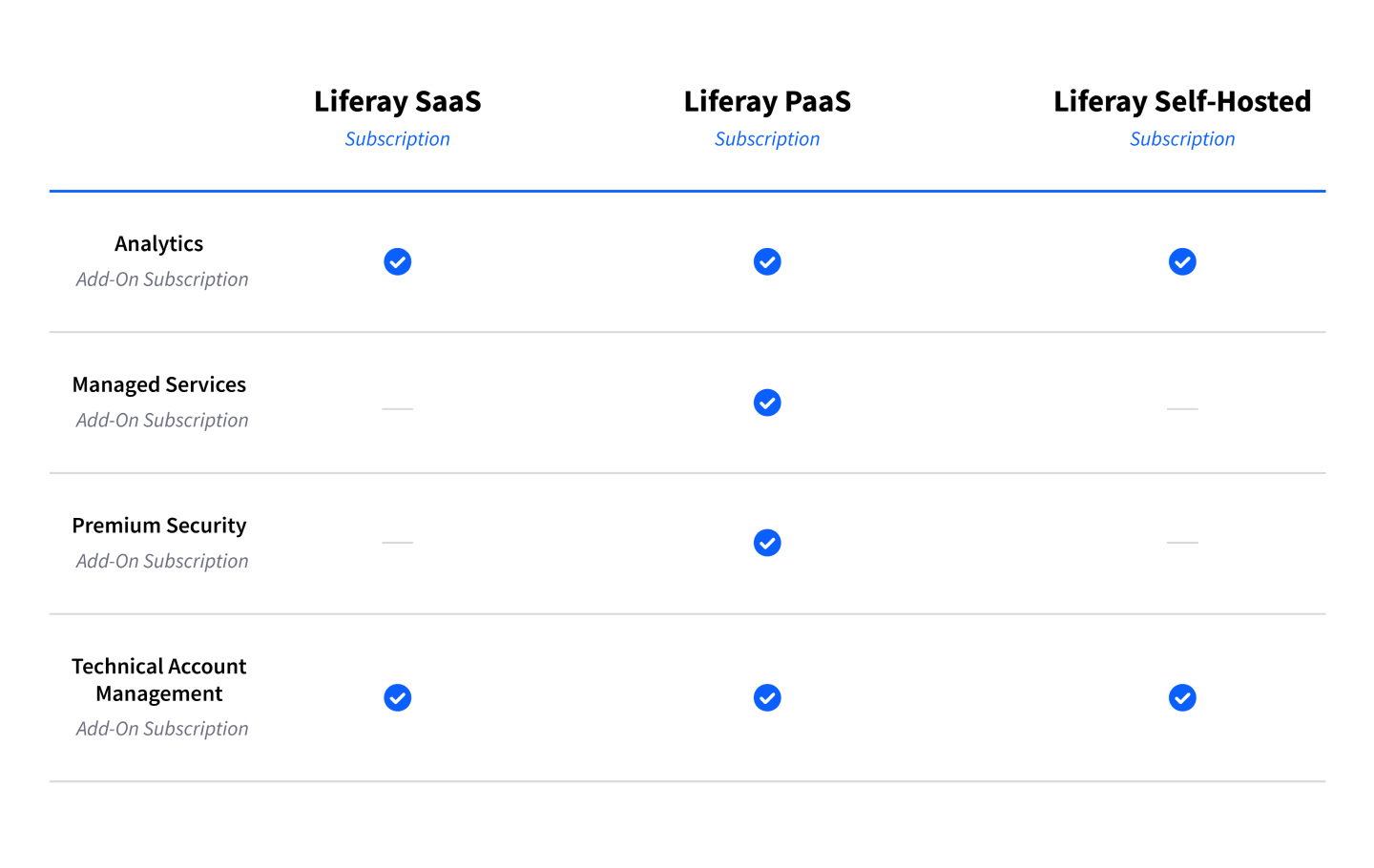The width and height of the screenshot is (1374, 868).
Task: Open the Subscription link under Liferay SaaS
Action: (x=398, y=139)
